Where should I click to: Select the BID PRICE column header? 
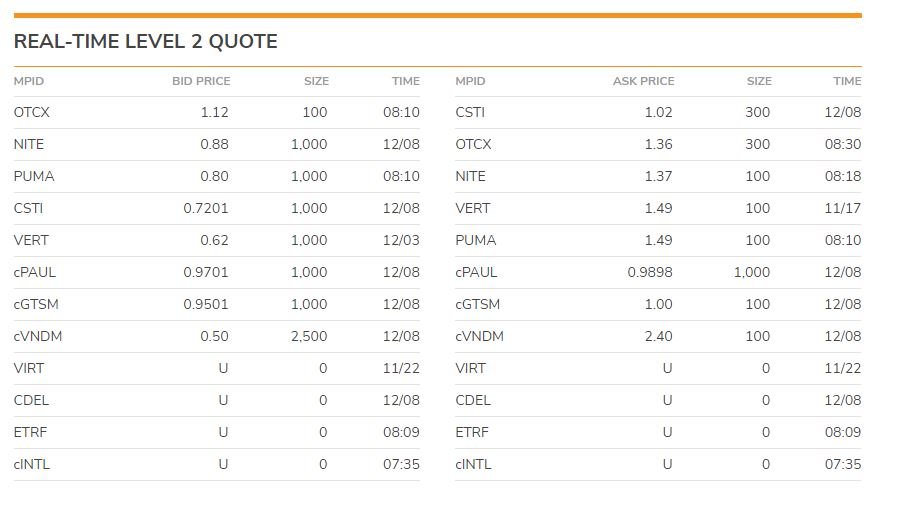(x=201, y=81)
